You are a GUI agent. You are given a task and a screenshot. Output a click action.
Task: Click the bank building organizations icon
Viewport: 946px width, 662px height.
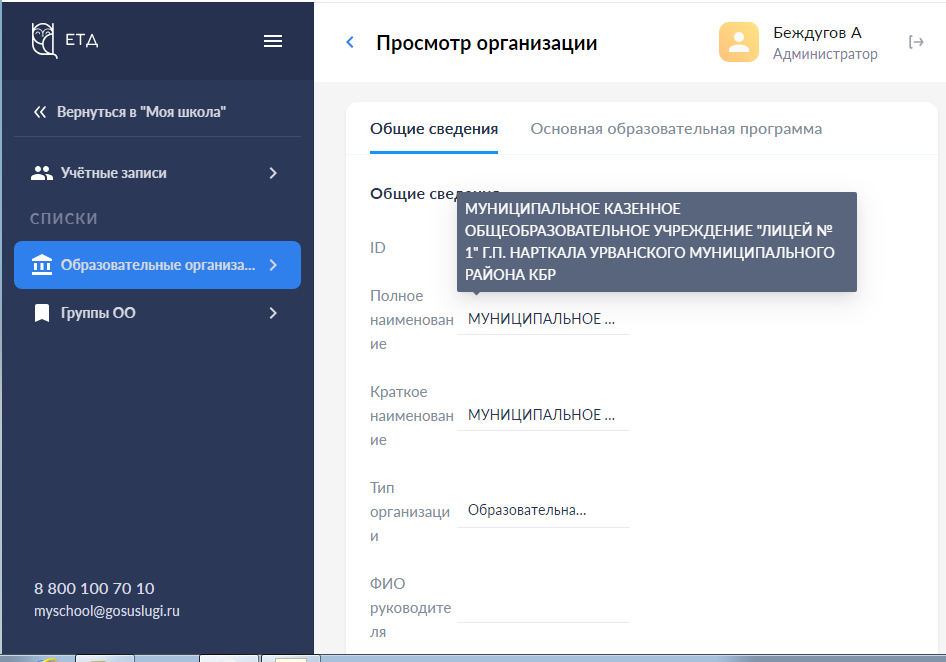pos(42,265)
